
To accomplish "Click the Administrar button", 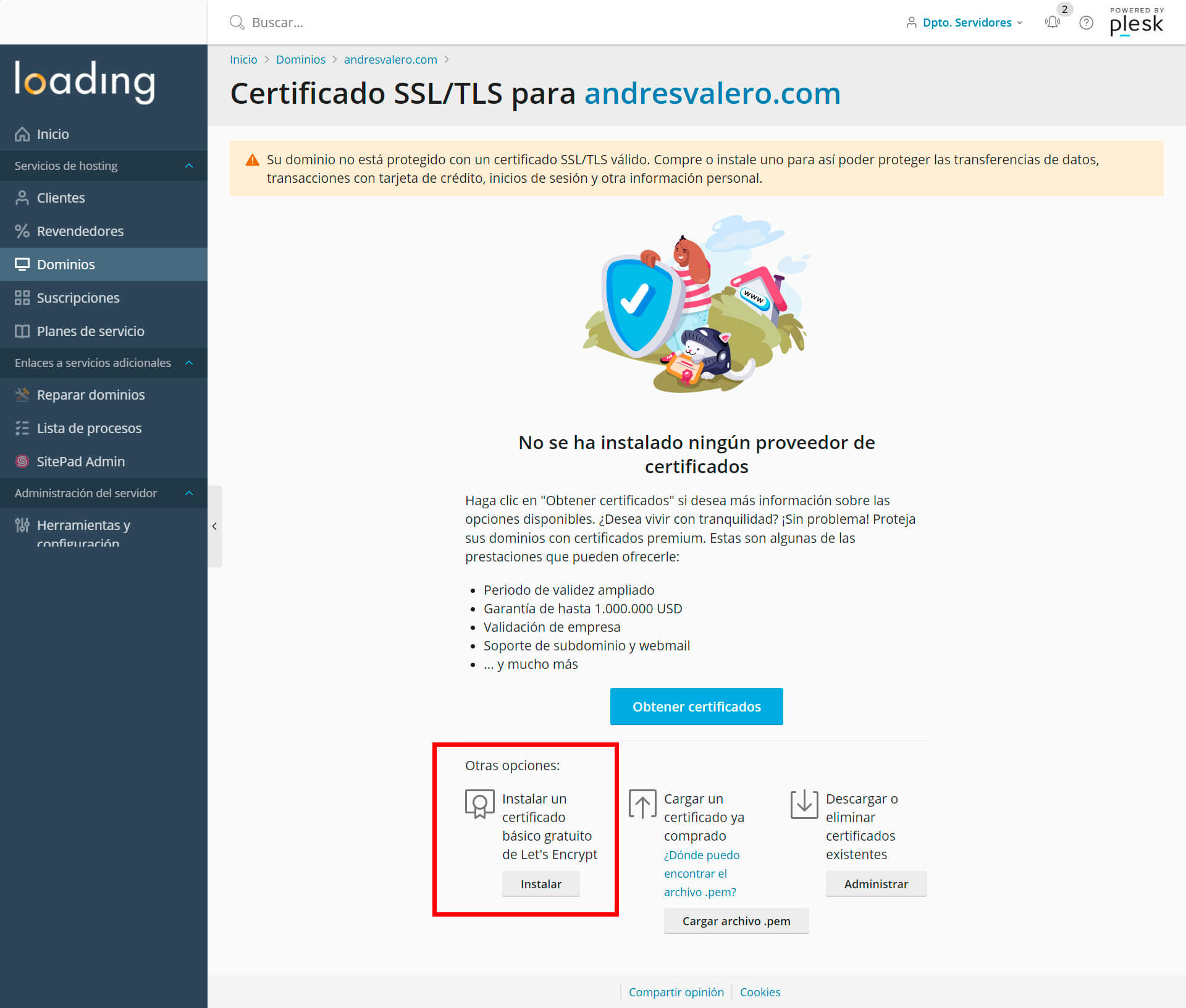I will (x=876, y=884).
